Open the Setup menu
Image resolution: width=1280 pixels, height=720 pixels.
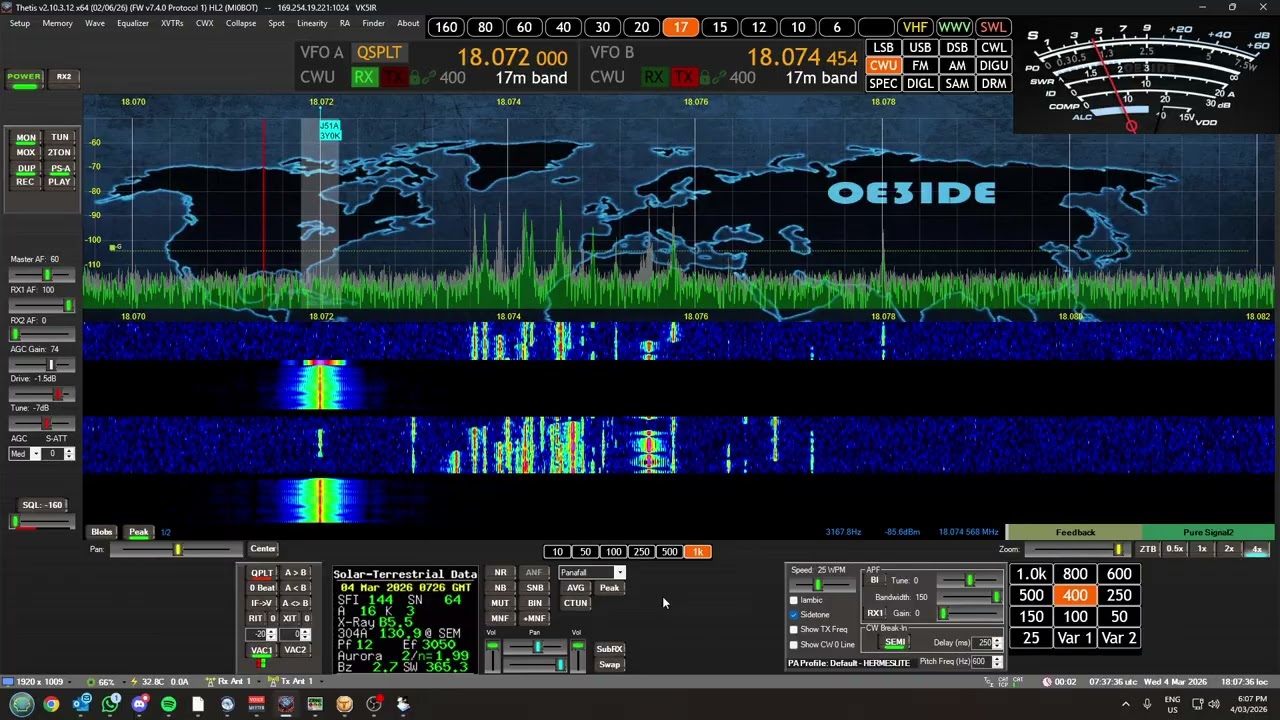point(20,23)
